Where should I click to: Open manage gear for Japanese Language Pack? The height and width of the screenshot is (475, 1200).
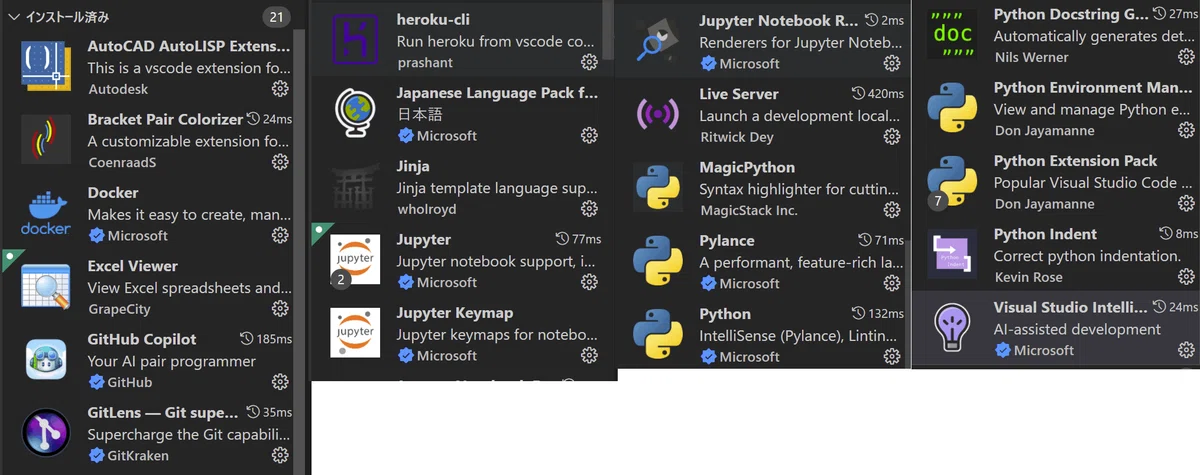point(589,135)
